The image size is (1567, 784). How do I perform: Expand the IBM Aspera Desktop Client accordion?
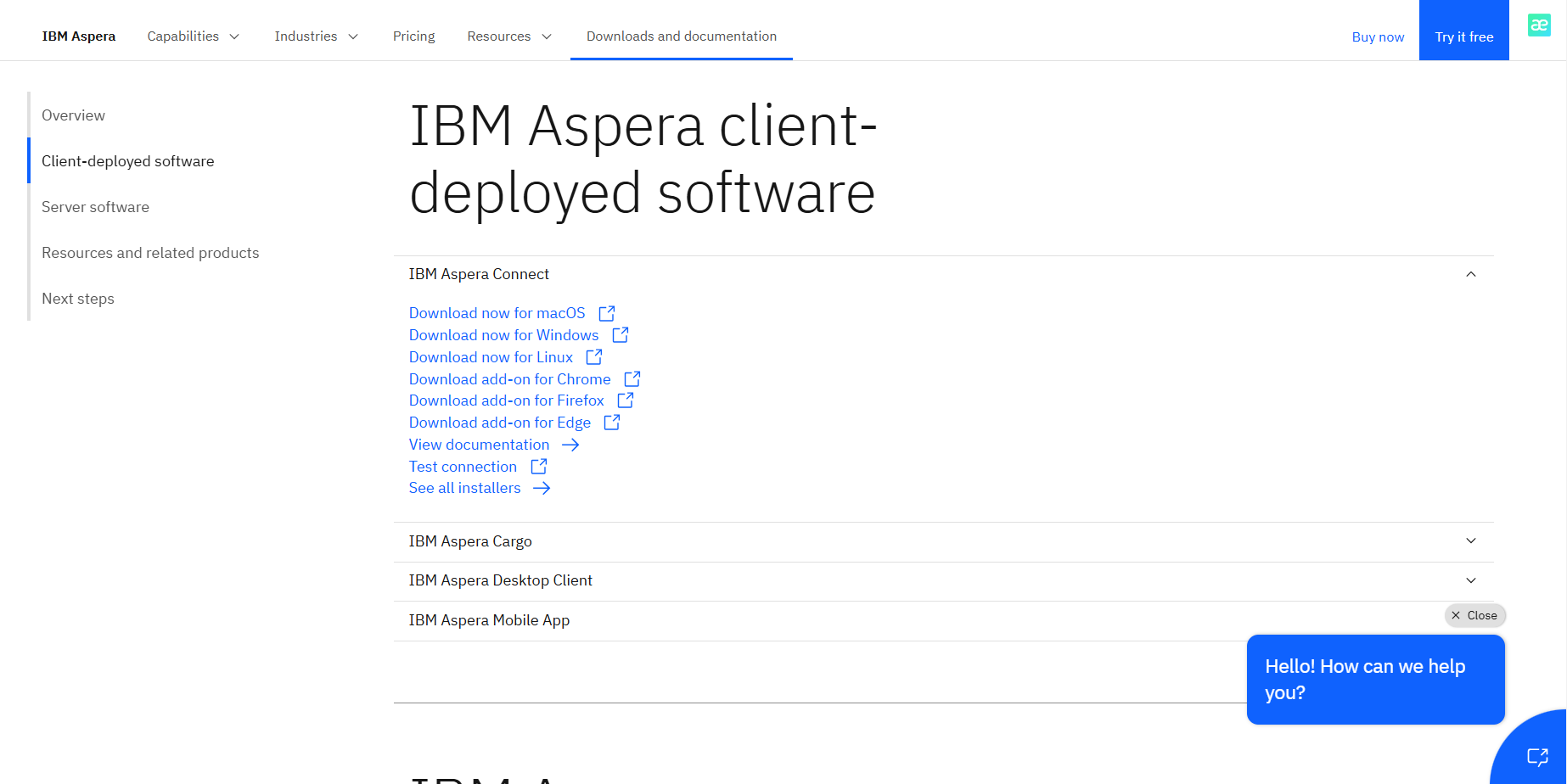pyautogui.click(x=1471, y=580)
